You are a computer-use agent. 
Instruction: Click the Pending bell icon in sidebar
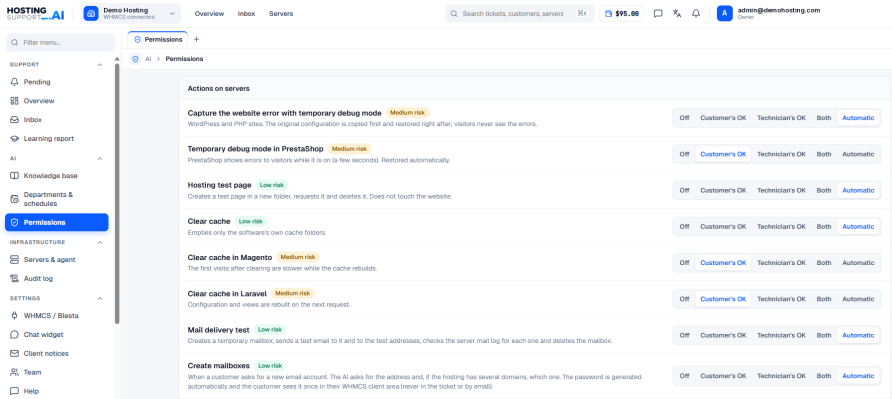click(15, 82)
